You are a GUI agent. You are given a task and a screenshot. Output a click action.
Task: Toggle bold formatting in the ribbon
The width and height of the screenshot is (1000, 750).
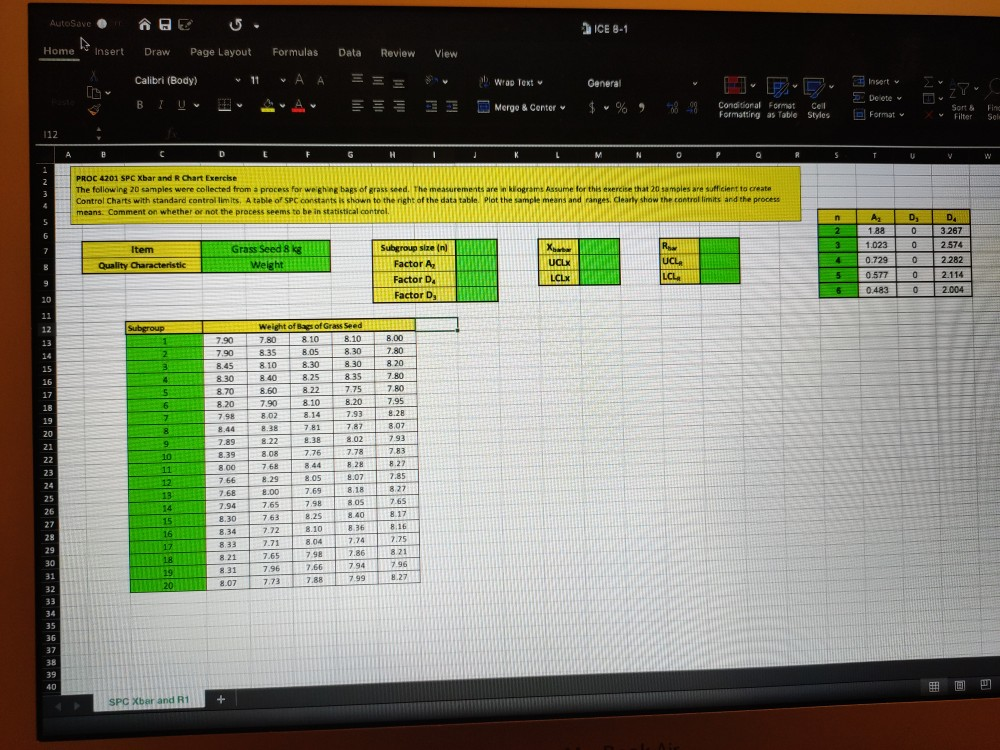tap(139, 104)
